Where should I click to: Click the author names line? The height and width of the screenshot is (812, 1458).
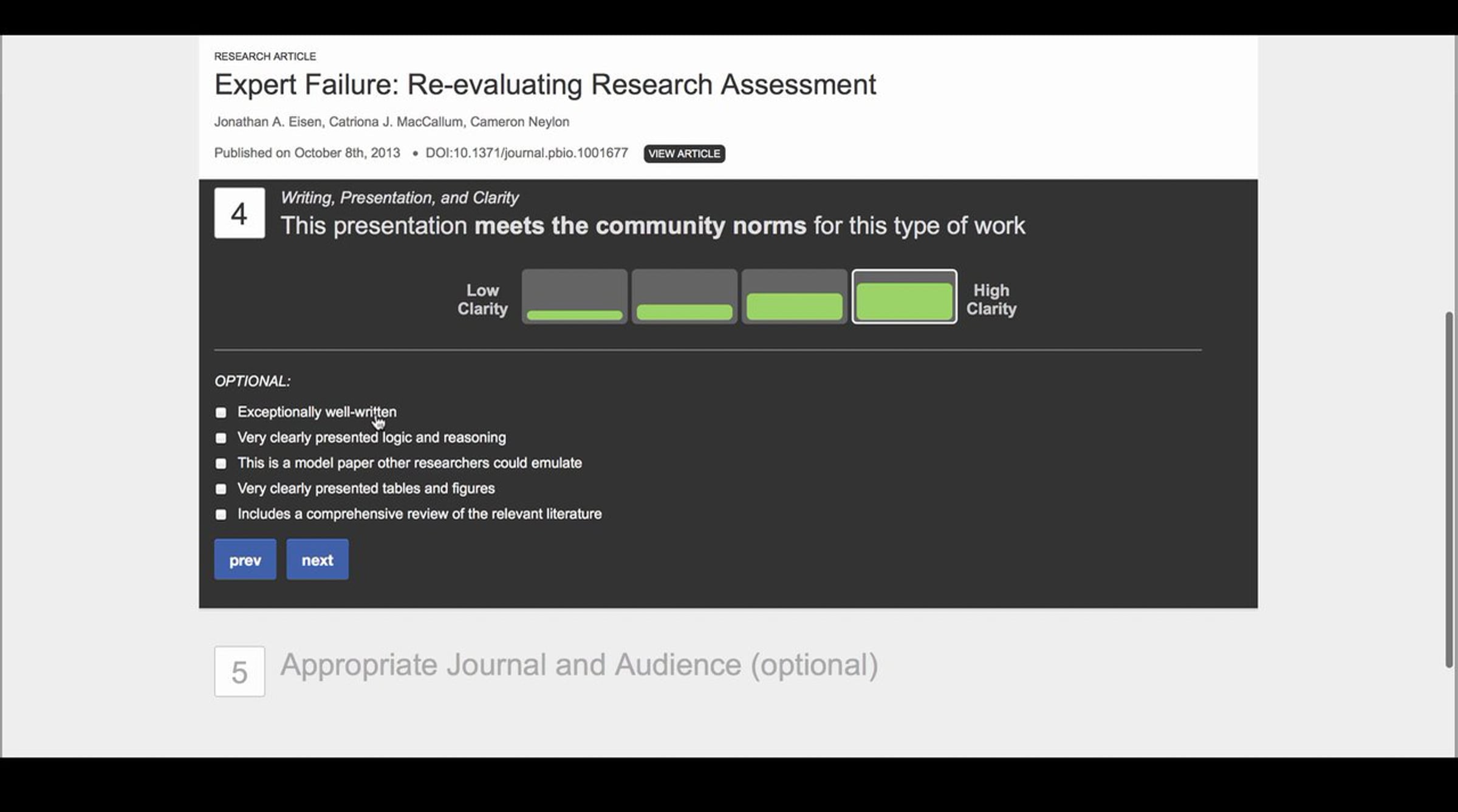coord(391,122)
